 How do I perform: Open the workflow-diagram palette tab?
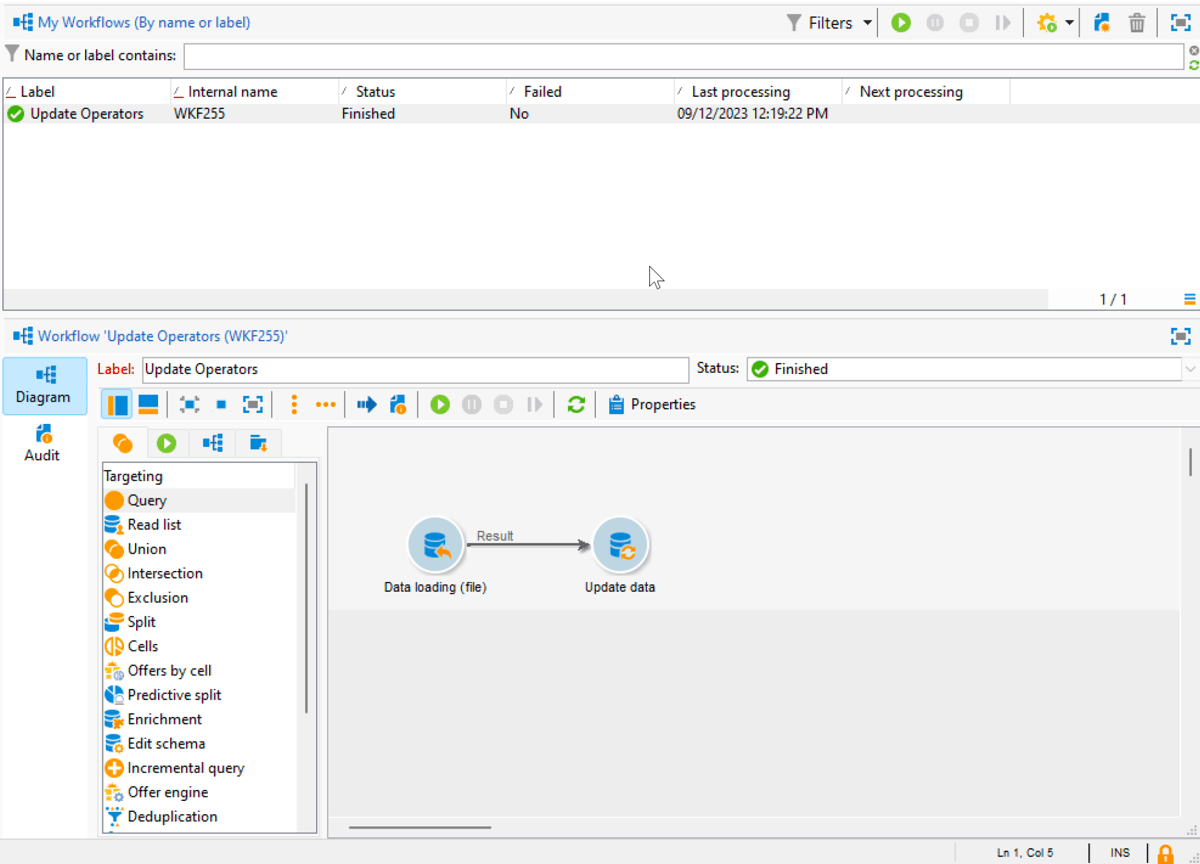click(x=212, y=443)
